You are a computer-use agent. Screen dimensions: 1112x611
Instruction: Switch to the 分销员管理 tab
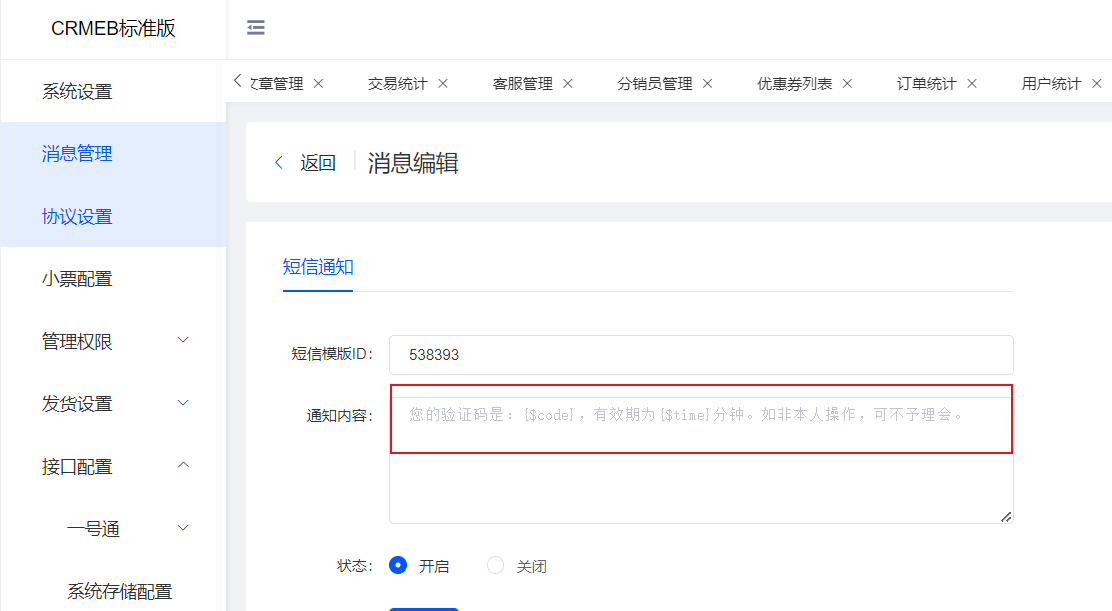pyautogui.click(x=655, y=84)
